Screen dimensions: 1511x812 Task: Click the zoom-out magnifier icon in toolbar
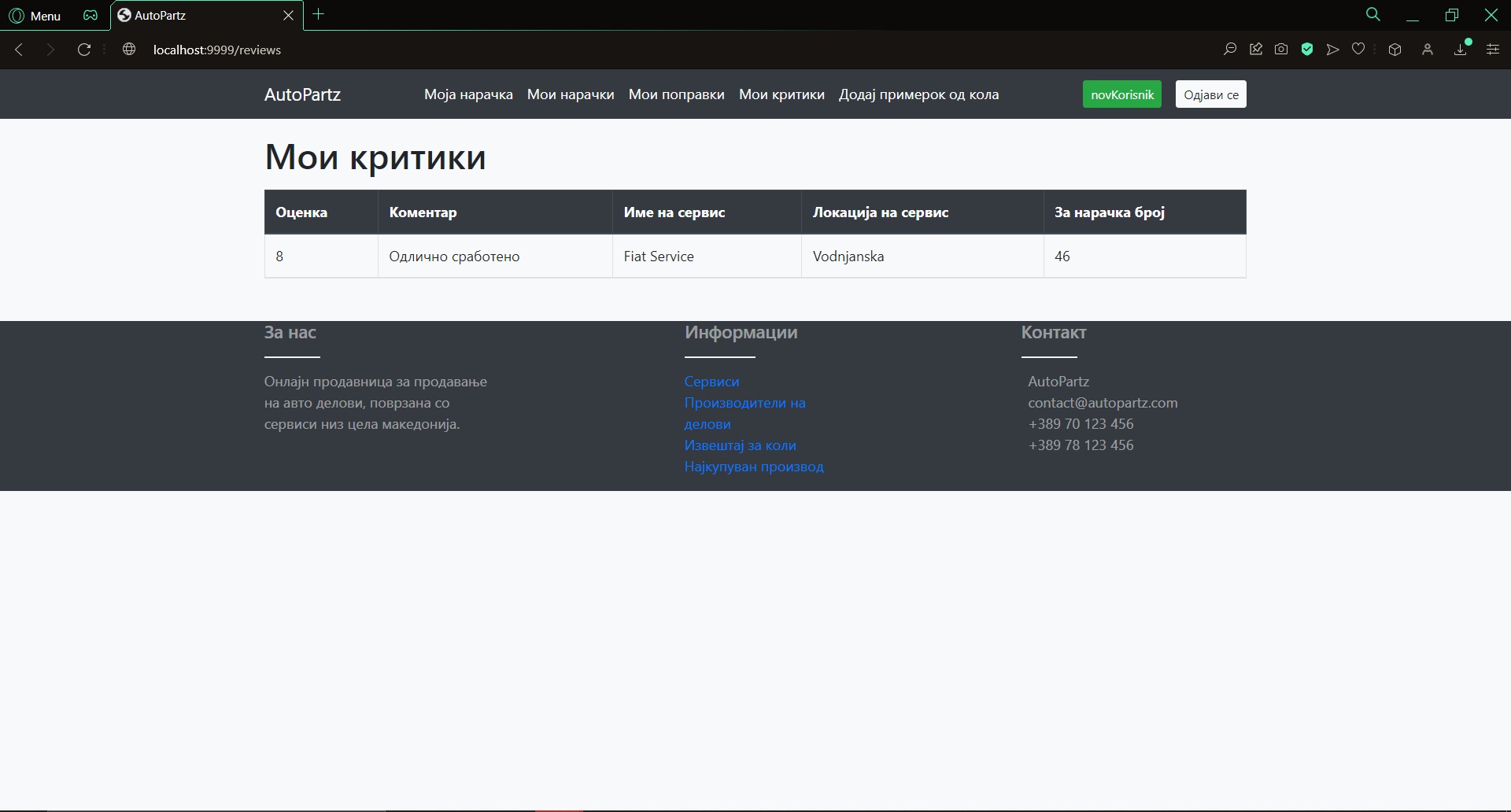[x=1229, y=50]
